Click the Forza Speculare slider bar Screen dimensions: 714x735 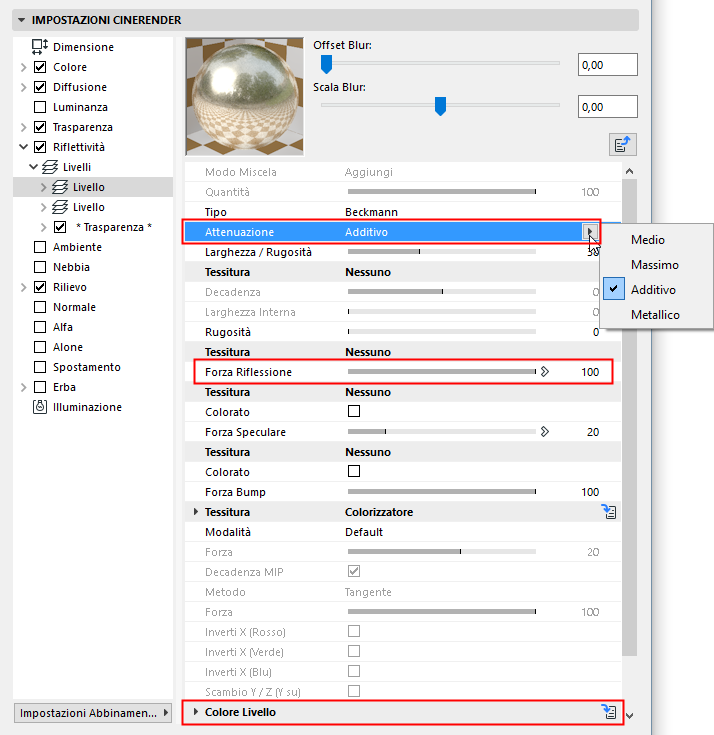click(442, 432)
